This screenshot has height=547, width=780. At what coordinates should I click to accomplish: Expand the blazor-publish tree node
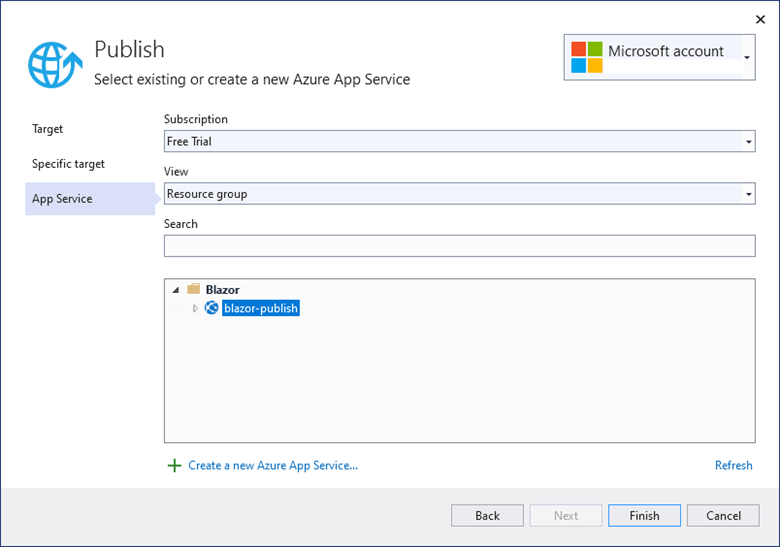coord(195,308)
